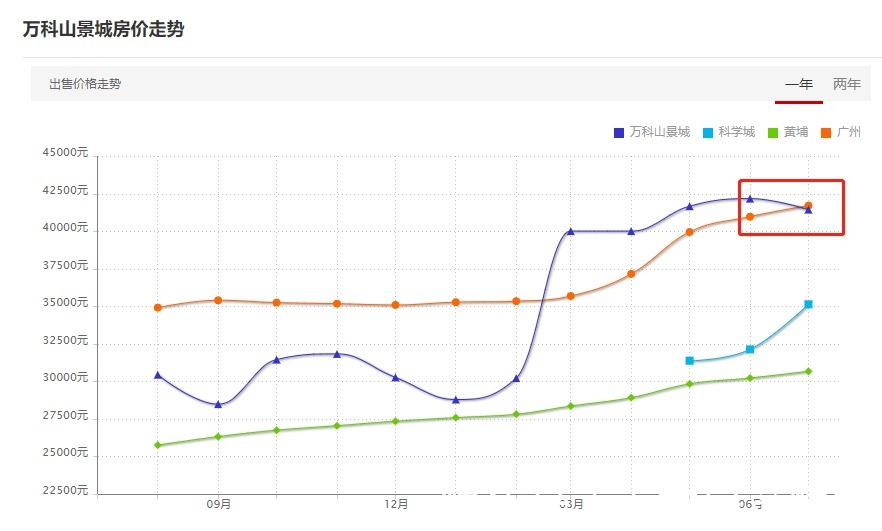Select the 万科山景城 triangle marker at 09月
This screenshot has width=882, height=531.
[x=218, y=404]
